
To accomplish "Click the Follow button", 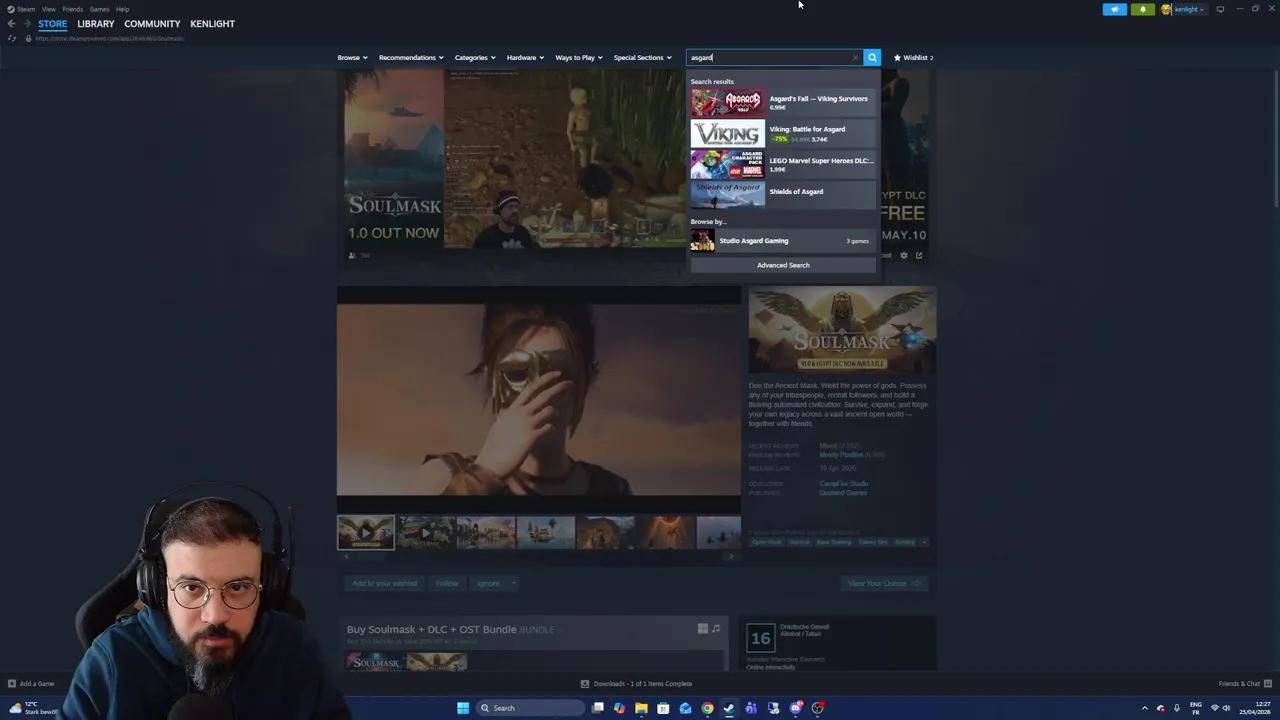I will coord(447,583).
